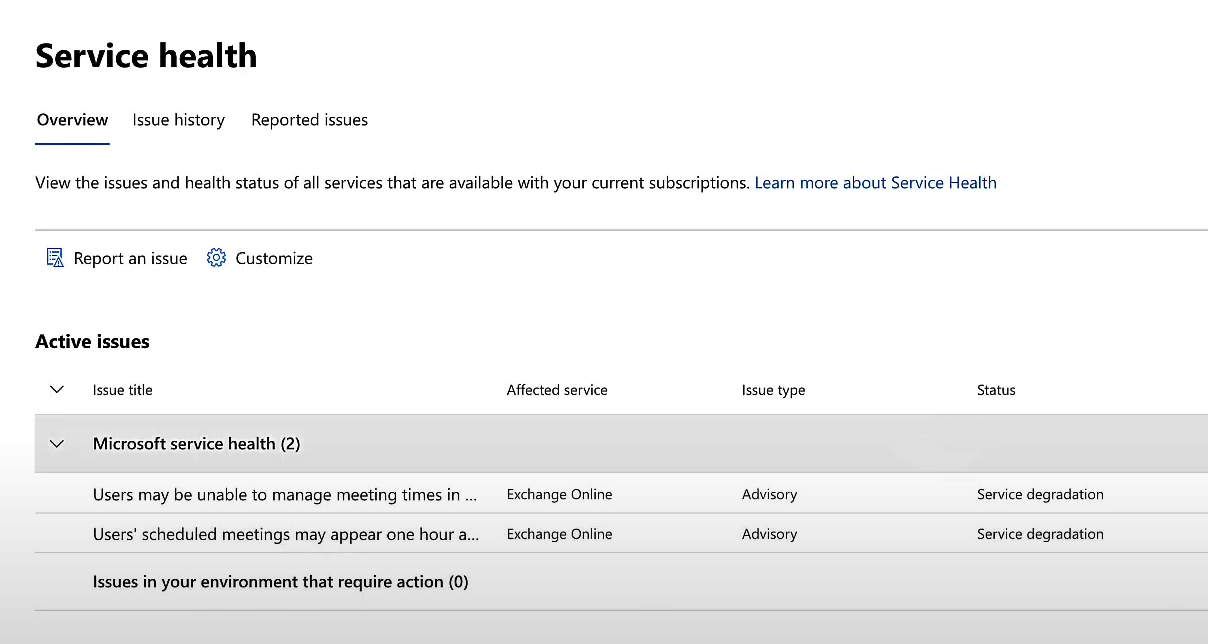Click the Affected service column header
1208x644 pixels.
557,389
